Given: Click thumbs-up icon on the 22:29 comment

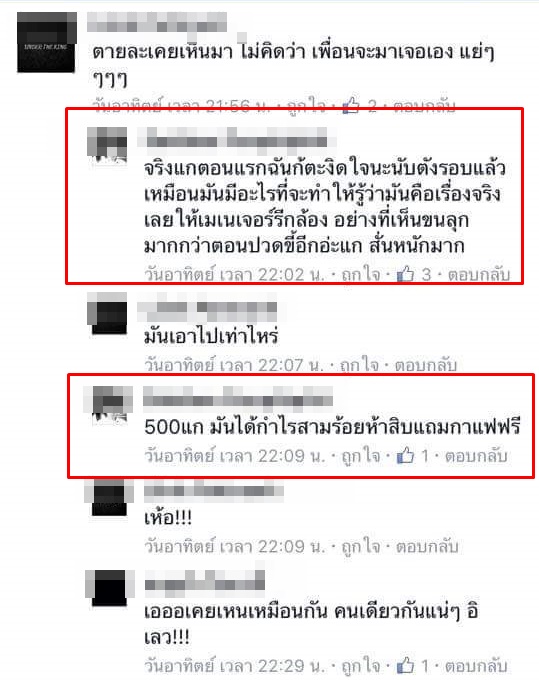Looking at the screenshot, I should (405, 666).
